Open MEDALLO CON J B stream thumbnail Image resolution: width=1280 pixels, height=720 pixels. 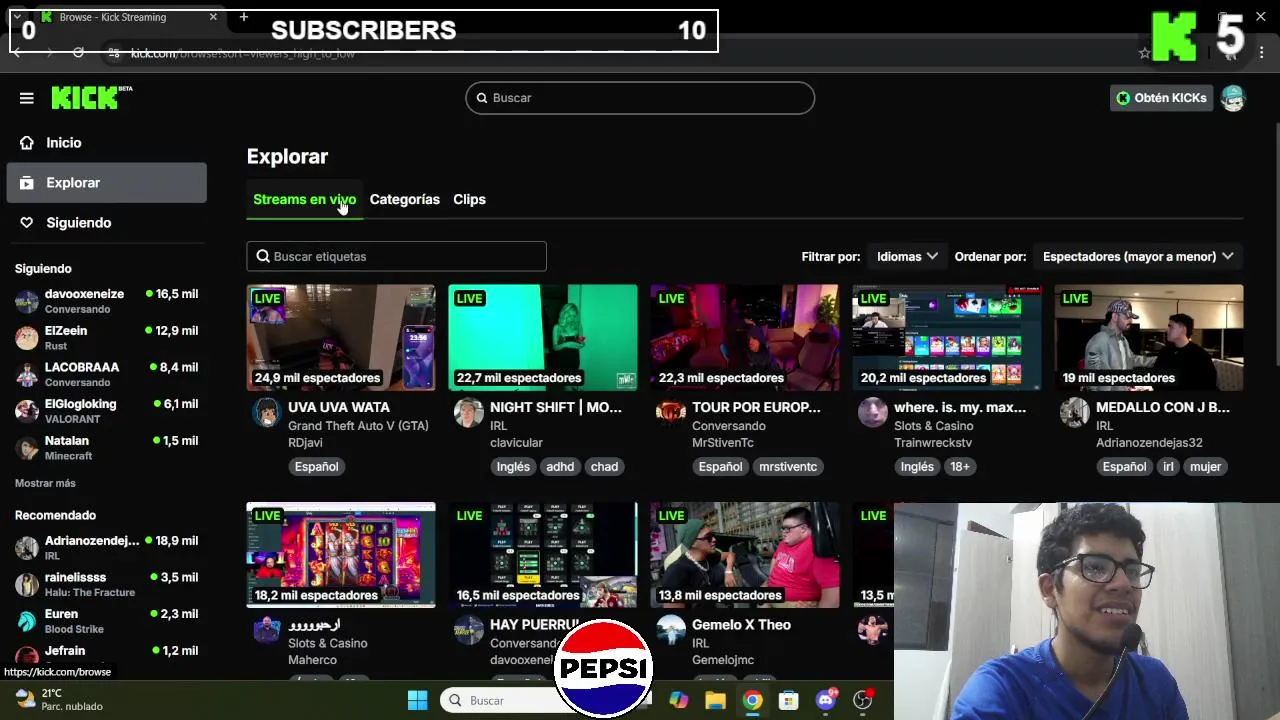coord(1149,338)
